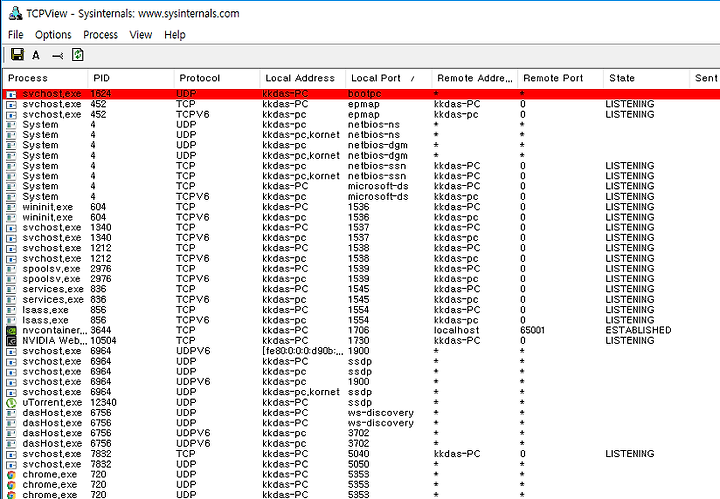Screen dimensions: 720x499
Task: Sort by the Process column header
Action: tap(45, 78)
